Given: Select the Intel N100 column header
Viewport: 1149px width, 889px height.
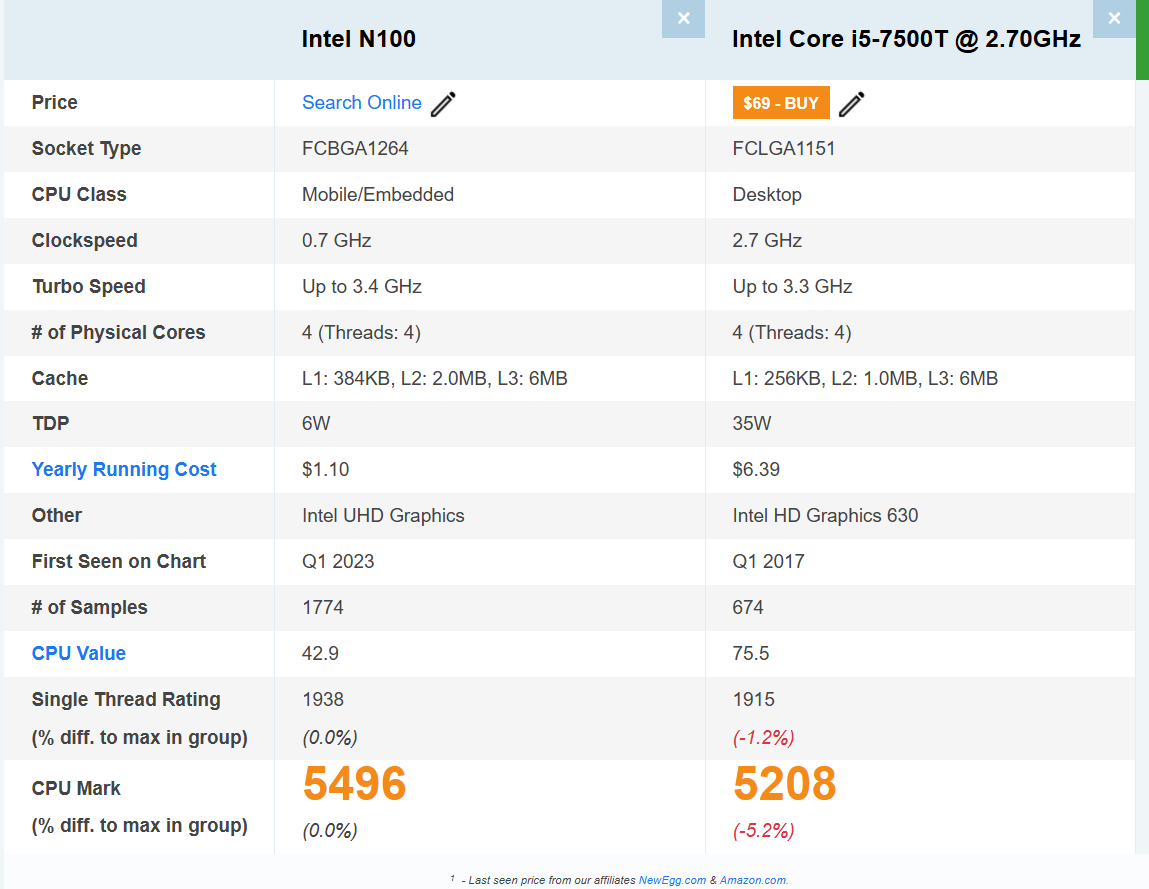Looking at the screenshot, I should 359,39.
